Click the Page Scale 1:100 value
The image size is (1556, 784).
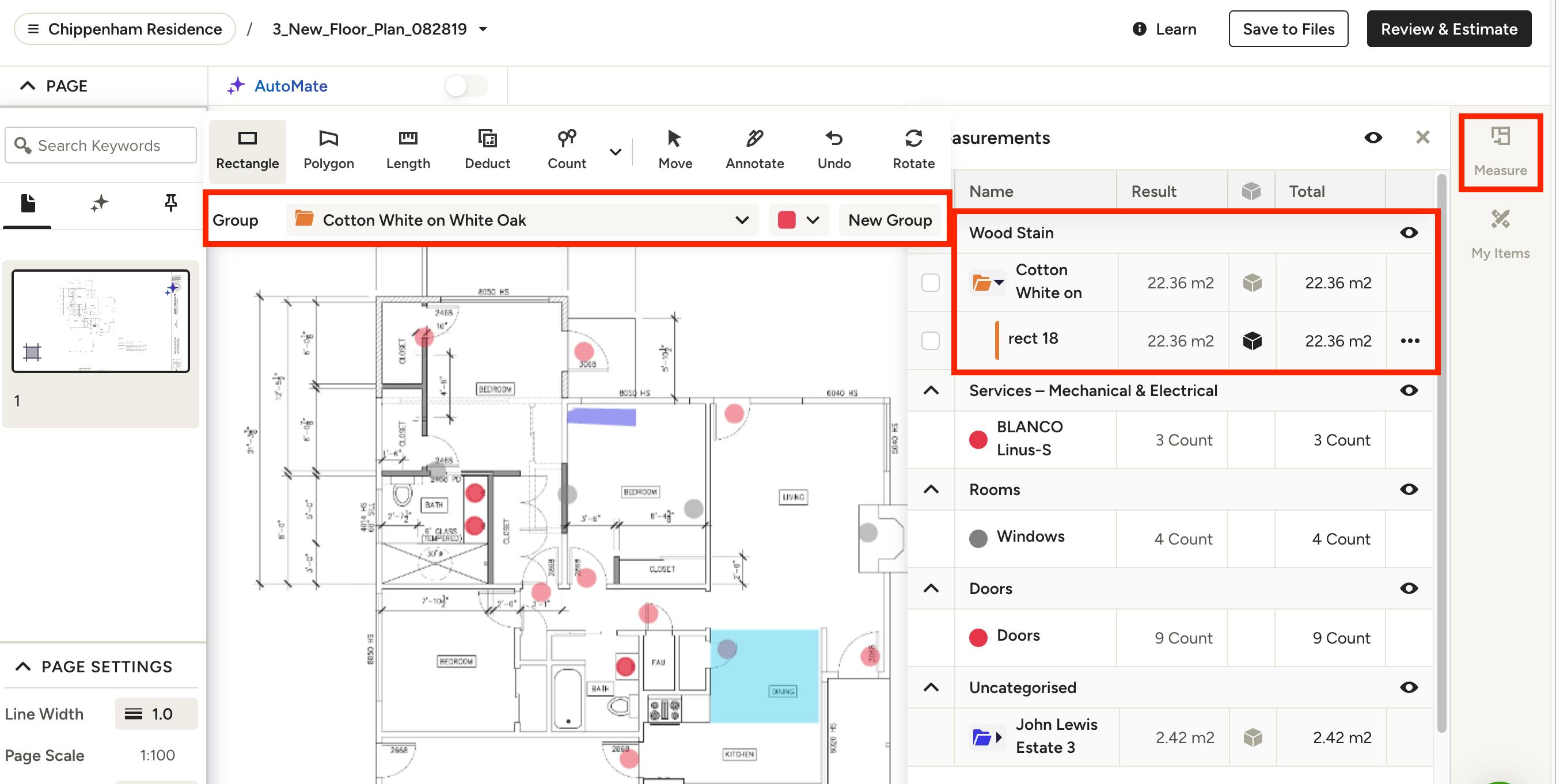(x=157, y=755)
